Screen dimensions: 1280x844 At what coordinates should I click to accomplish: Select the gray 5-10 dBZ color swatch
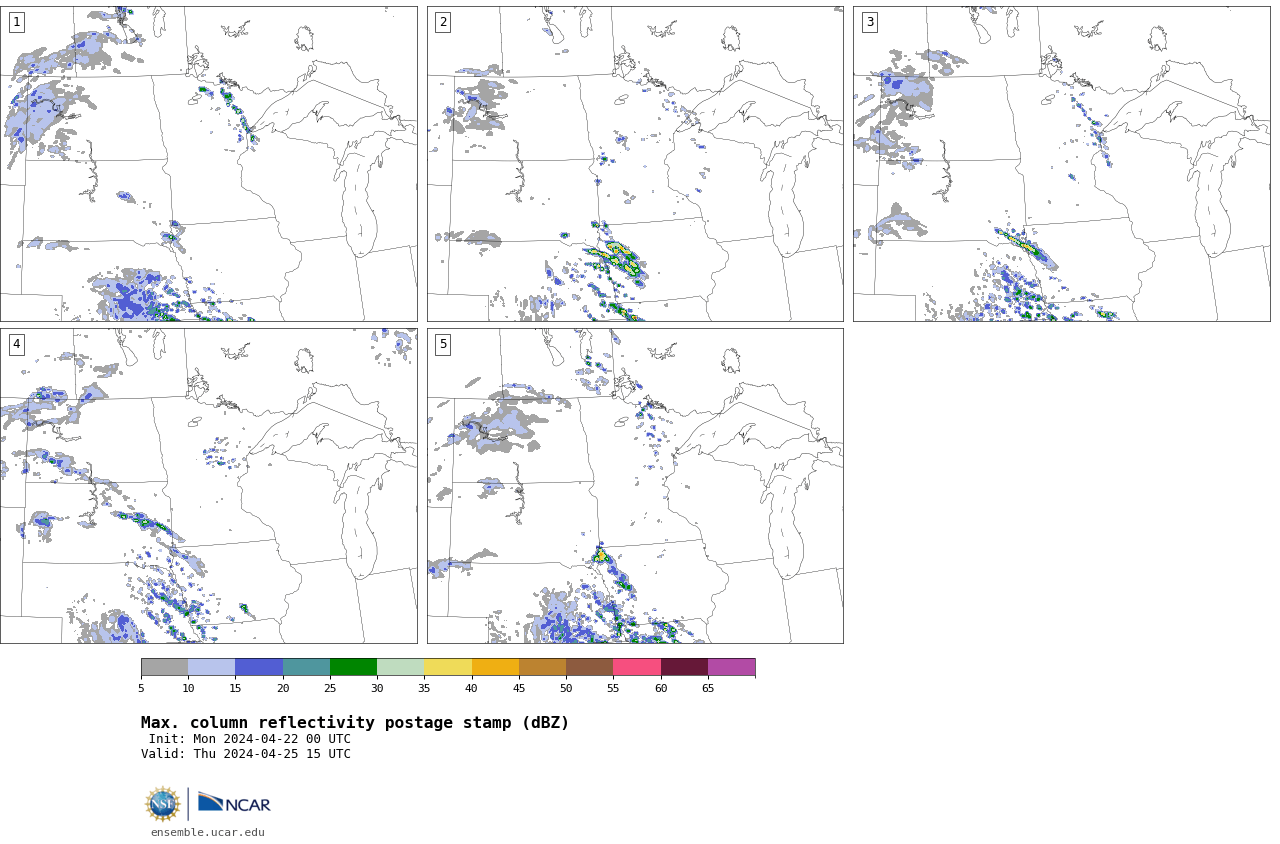[x=164, y=667]
